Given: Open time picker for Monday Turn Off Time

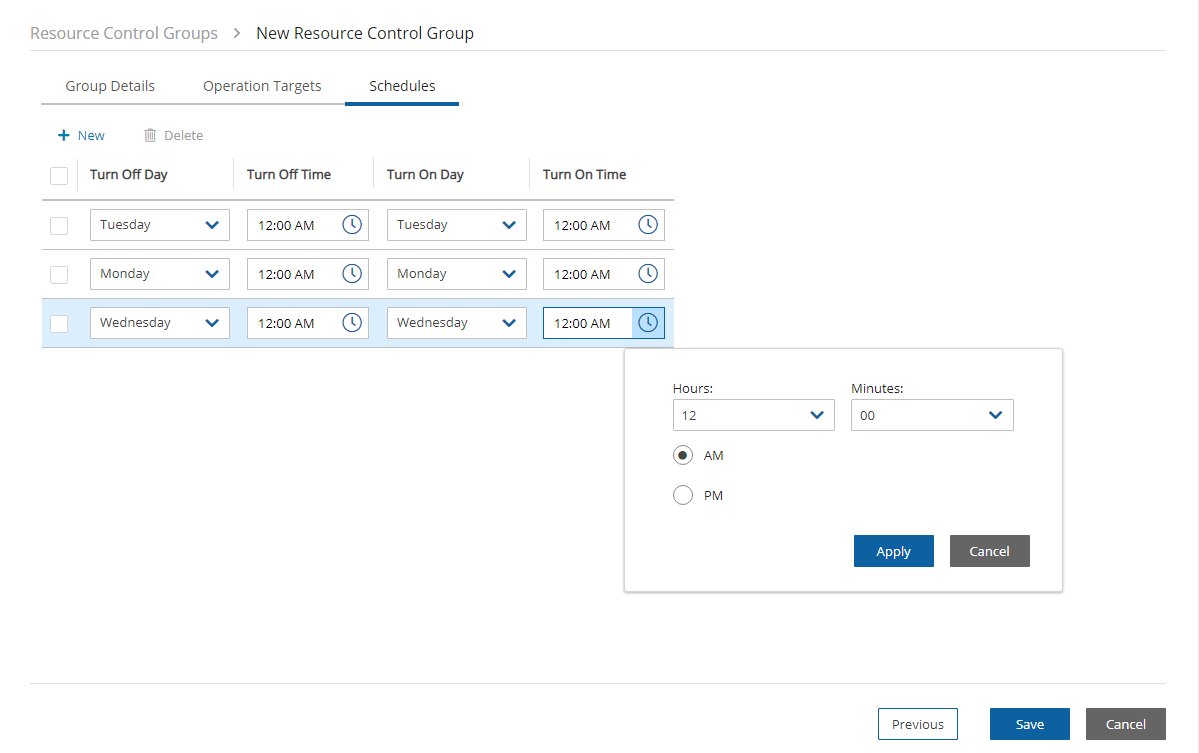Looking at the screenshot, I should coord(352,274).
